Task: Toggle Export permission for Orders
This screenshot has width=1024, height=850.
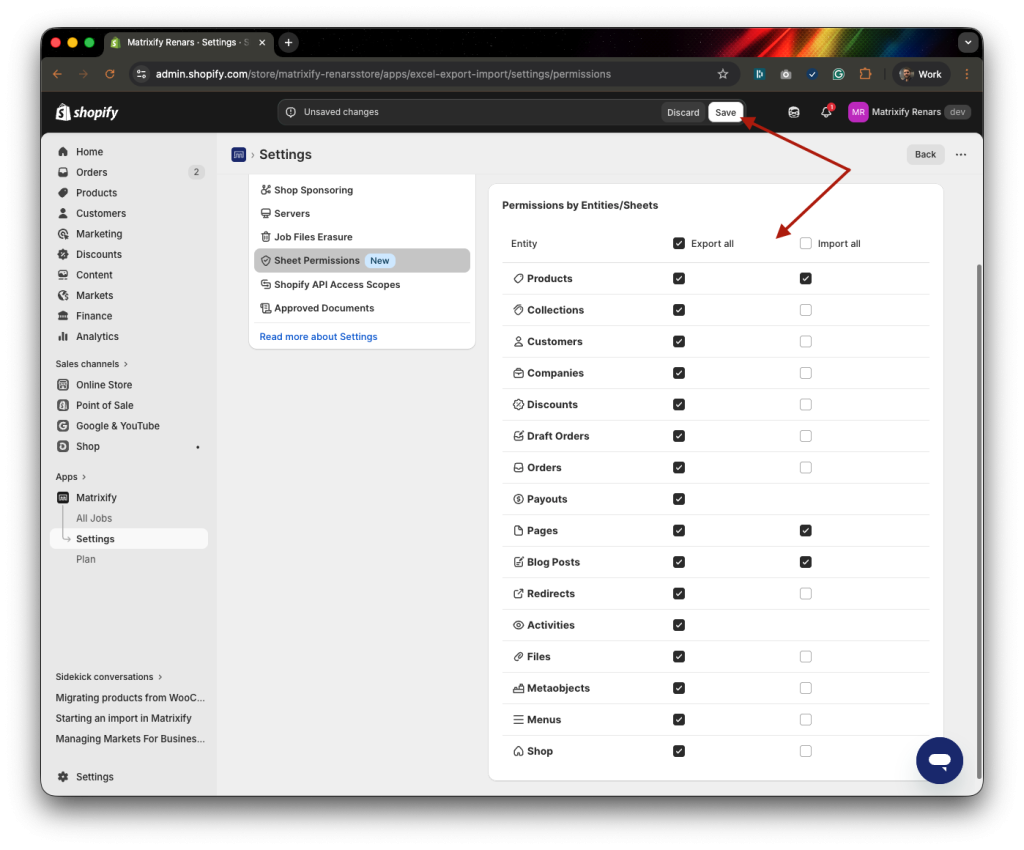Action: tap(679, 467)
